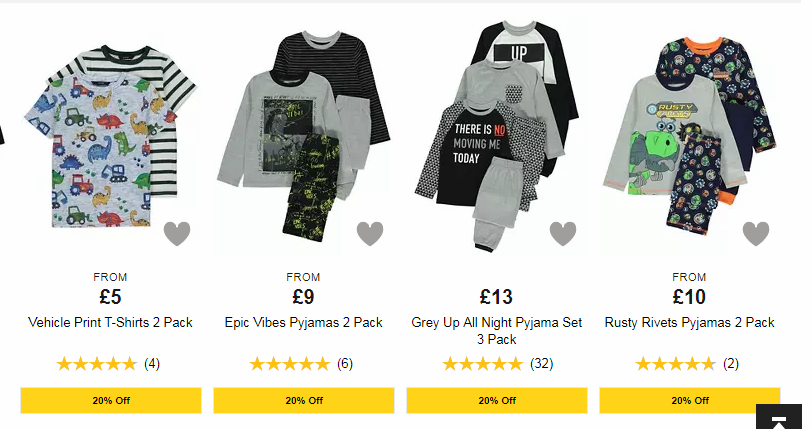Favorite the Grey Up All Night heart icon
812x429 pixels.
point(563,234)
